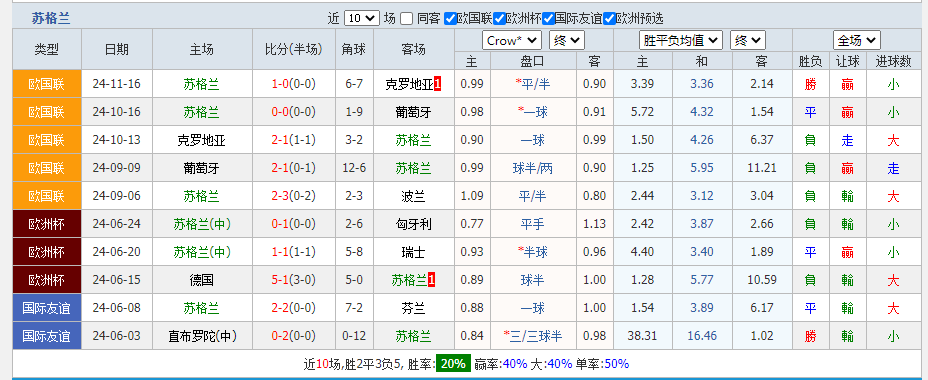
Task: Click the red card badge beside 克罗地亚
Action: click(x=437, y=84)
